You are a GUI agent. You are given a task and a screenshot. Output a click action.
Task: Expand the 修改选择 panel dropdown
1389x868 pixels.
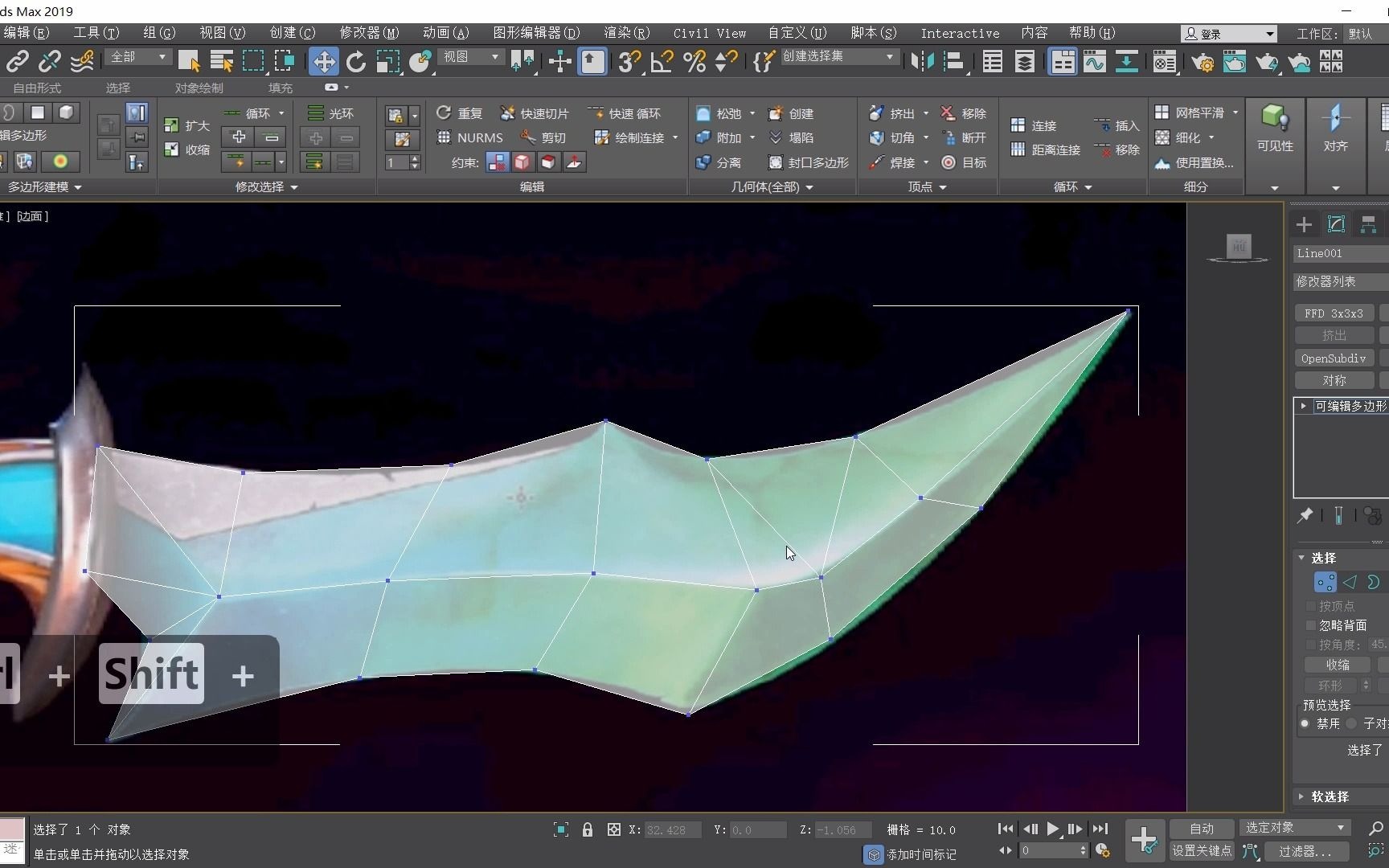(x=266, y=186)
